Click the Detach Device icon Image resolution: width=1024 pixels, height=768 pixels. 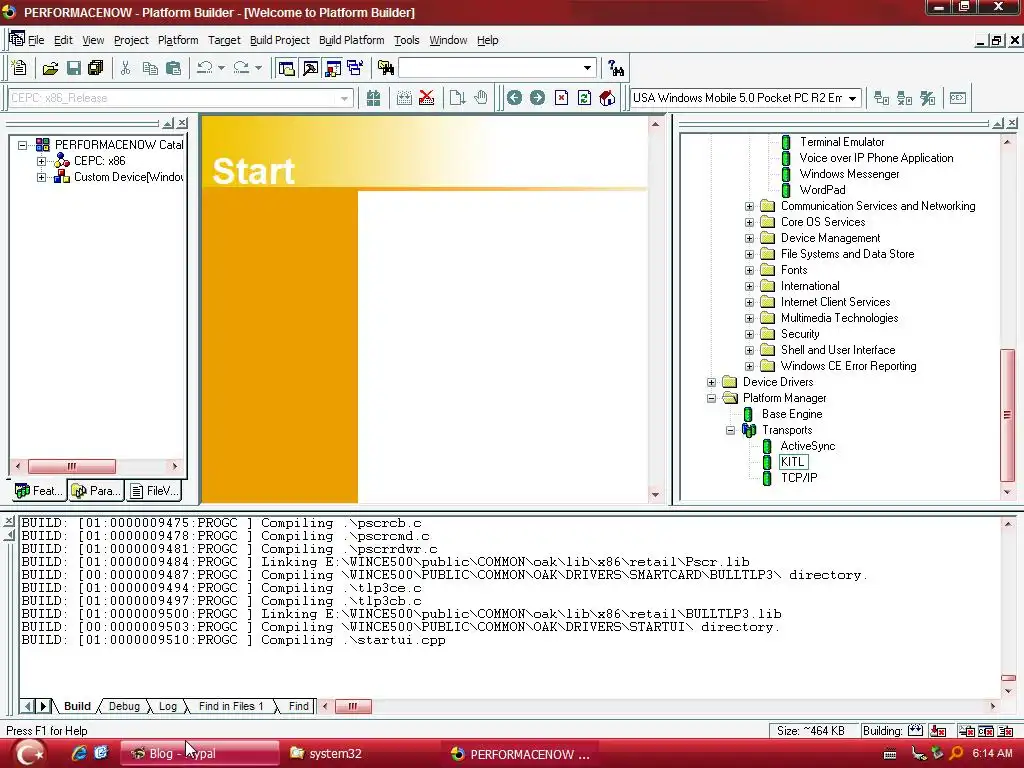[904, 98]
